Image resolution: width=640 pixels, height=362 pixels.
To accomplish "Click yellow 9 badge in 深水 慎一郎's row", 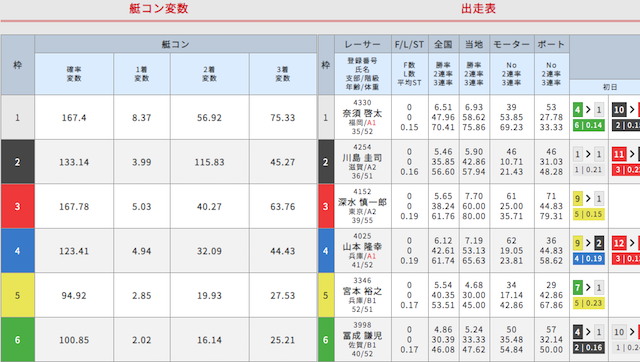I will 577,199.
